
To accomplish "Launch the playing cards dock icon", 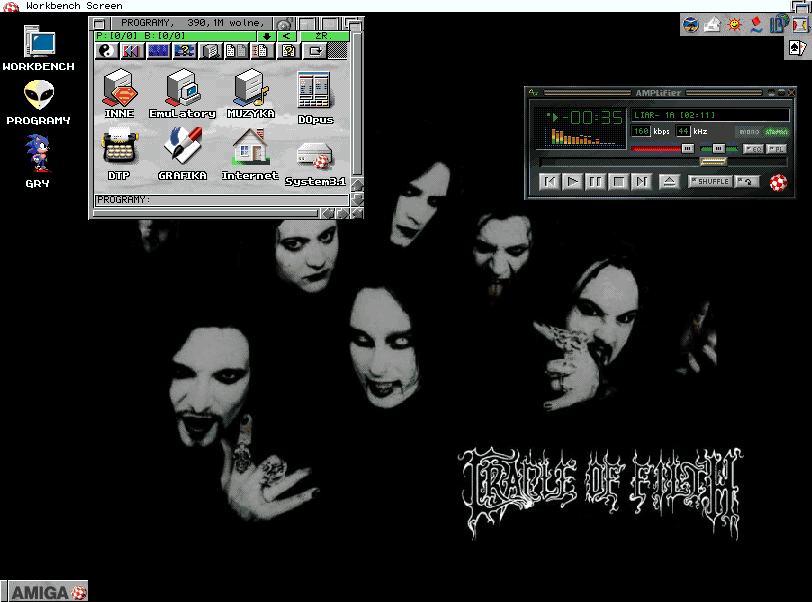I will tap(798, 48).
